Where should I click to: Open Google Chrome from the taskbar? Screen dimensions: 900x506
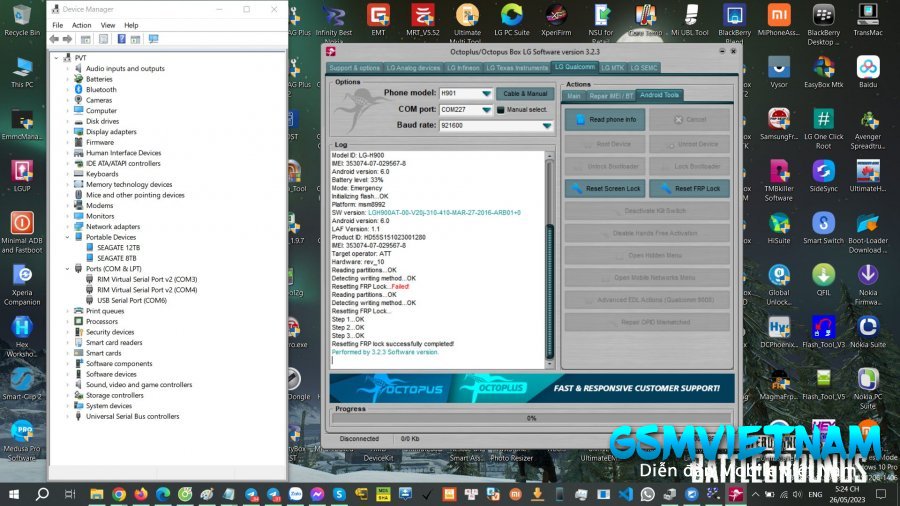pos(119,494)
